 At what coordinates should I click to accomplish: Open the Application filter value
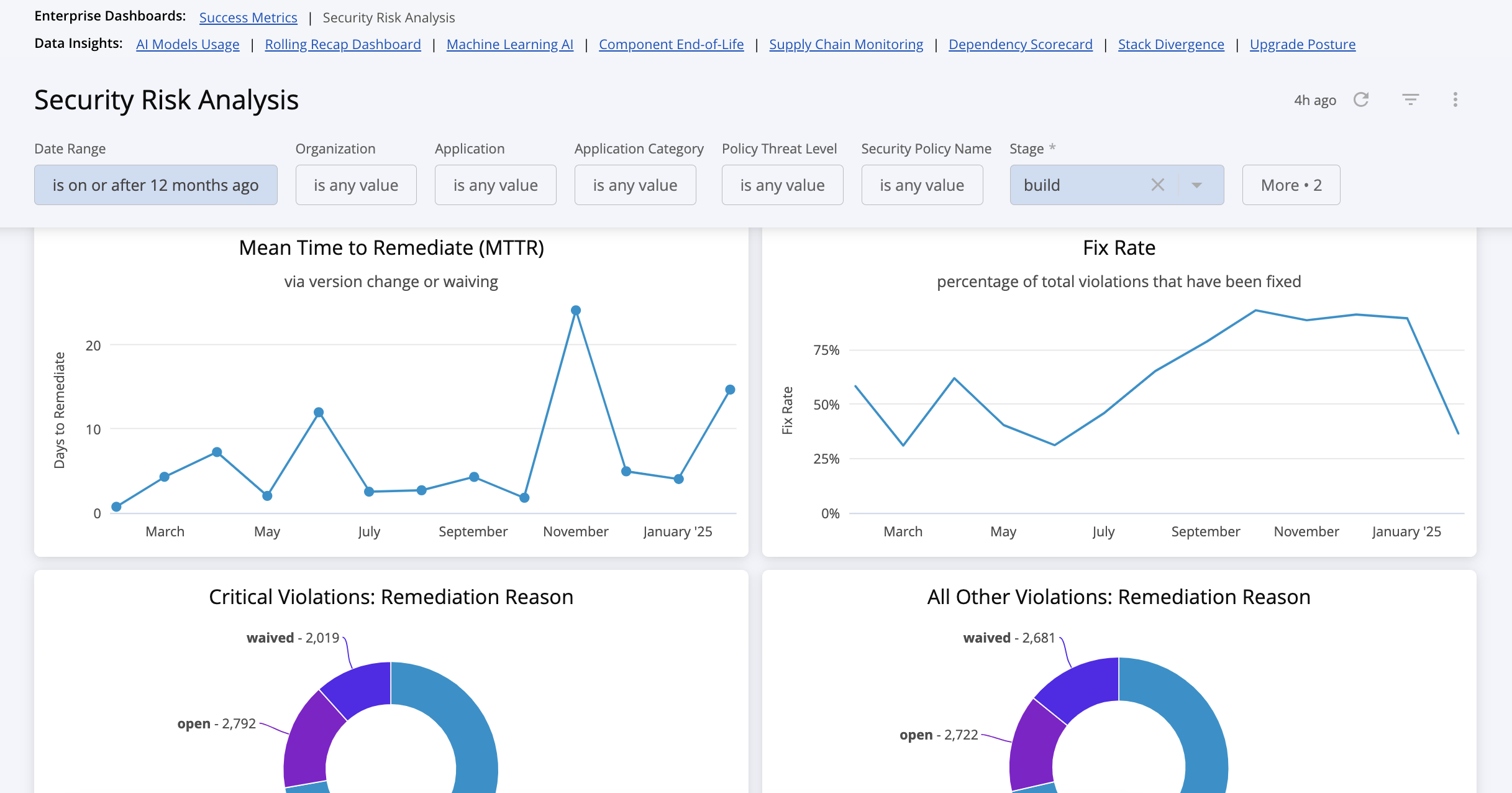pos(495,185)
